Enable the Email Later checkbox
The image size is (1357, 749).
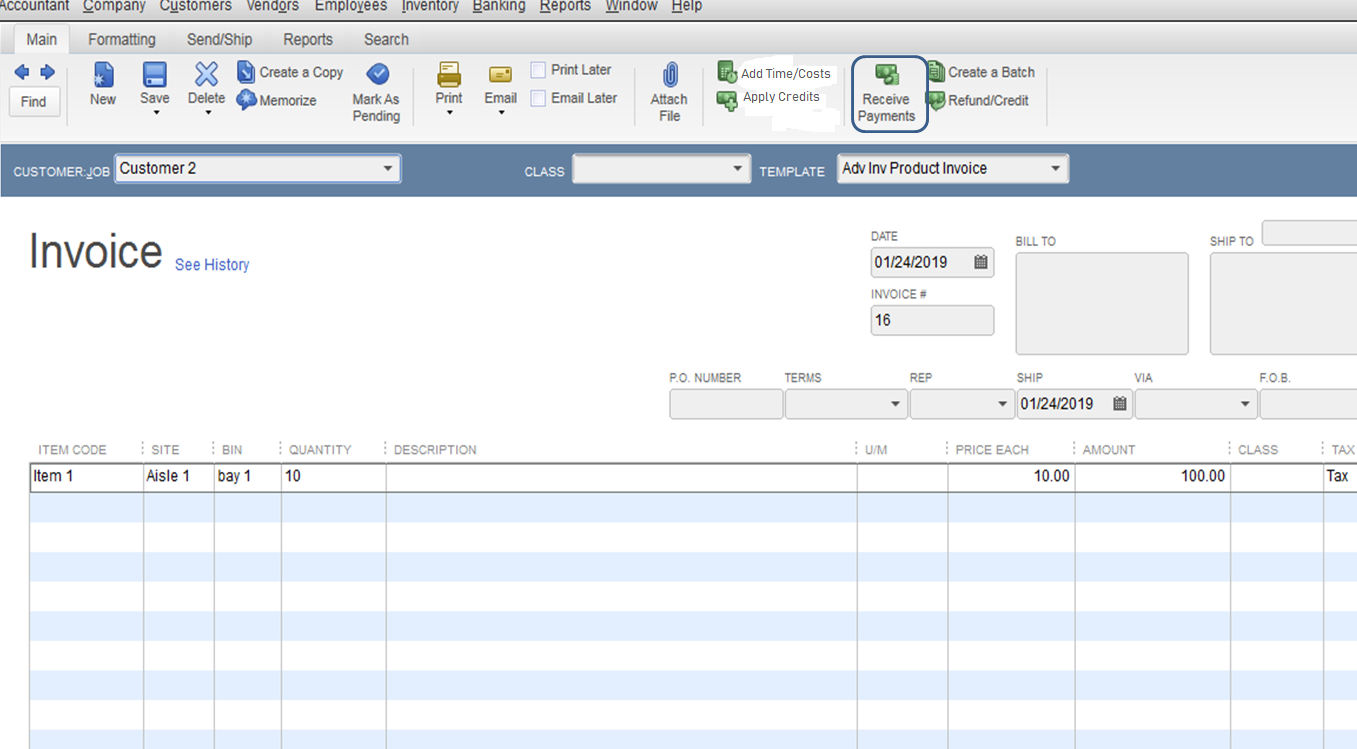click(x=537, y=98)
